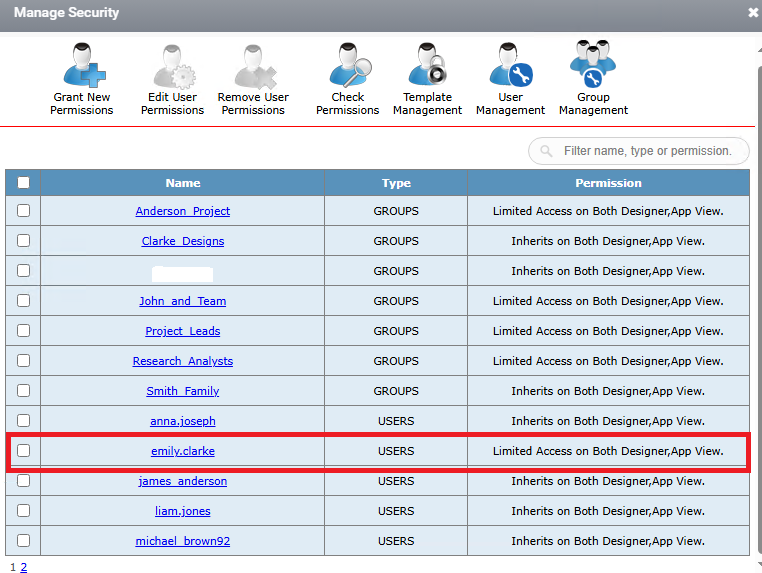This screenshot has width=762, height=573.
Task: Click Limited Access cell for John_and_Team
Action: coord(608,301)
